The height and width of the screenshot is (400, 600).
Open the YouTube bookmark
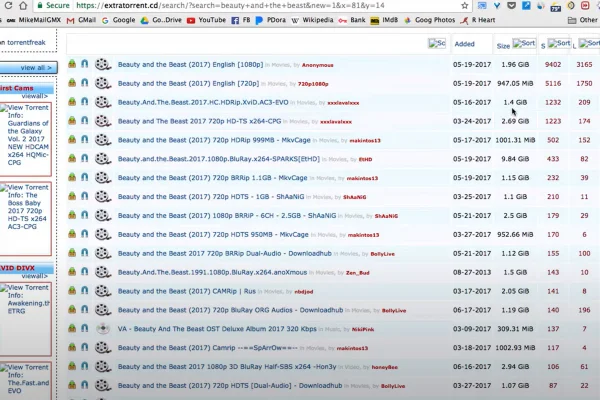pos(205,19)
